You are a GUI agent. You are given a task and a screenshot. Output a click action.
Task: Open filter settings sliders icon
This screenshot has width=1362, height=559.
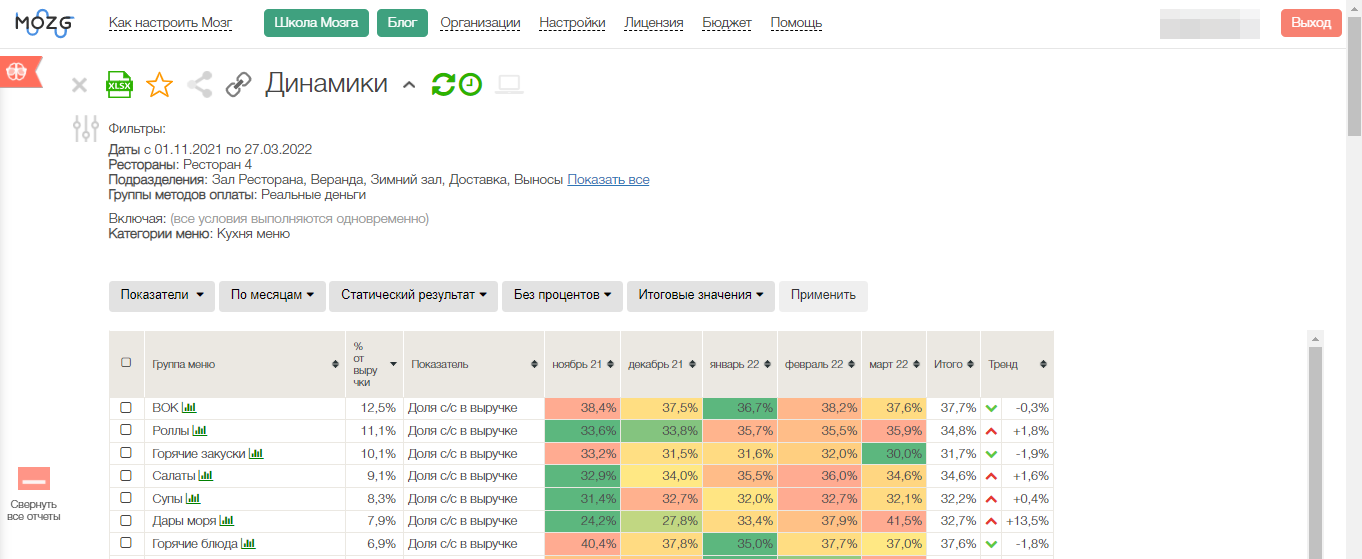[x=86, y=129]
